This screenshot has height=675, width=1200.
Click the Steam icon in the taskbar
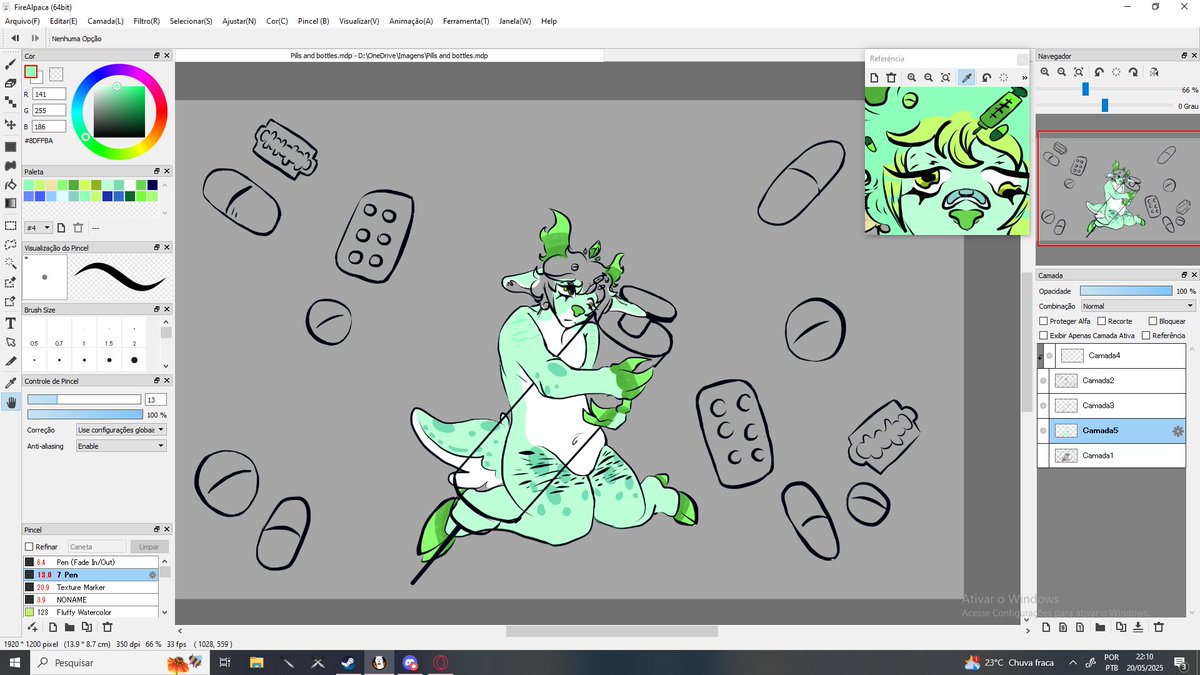[348, 663]
